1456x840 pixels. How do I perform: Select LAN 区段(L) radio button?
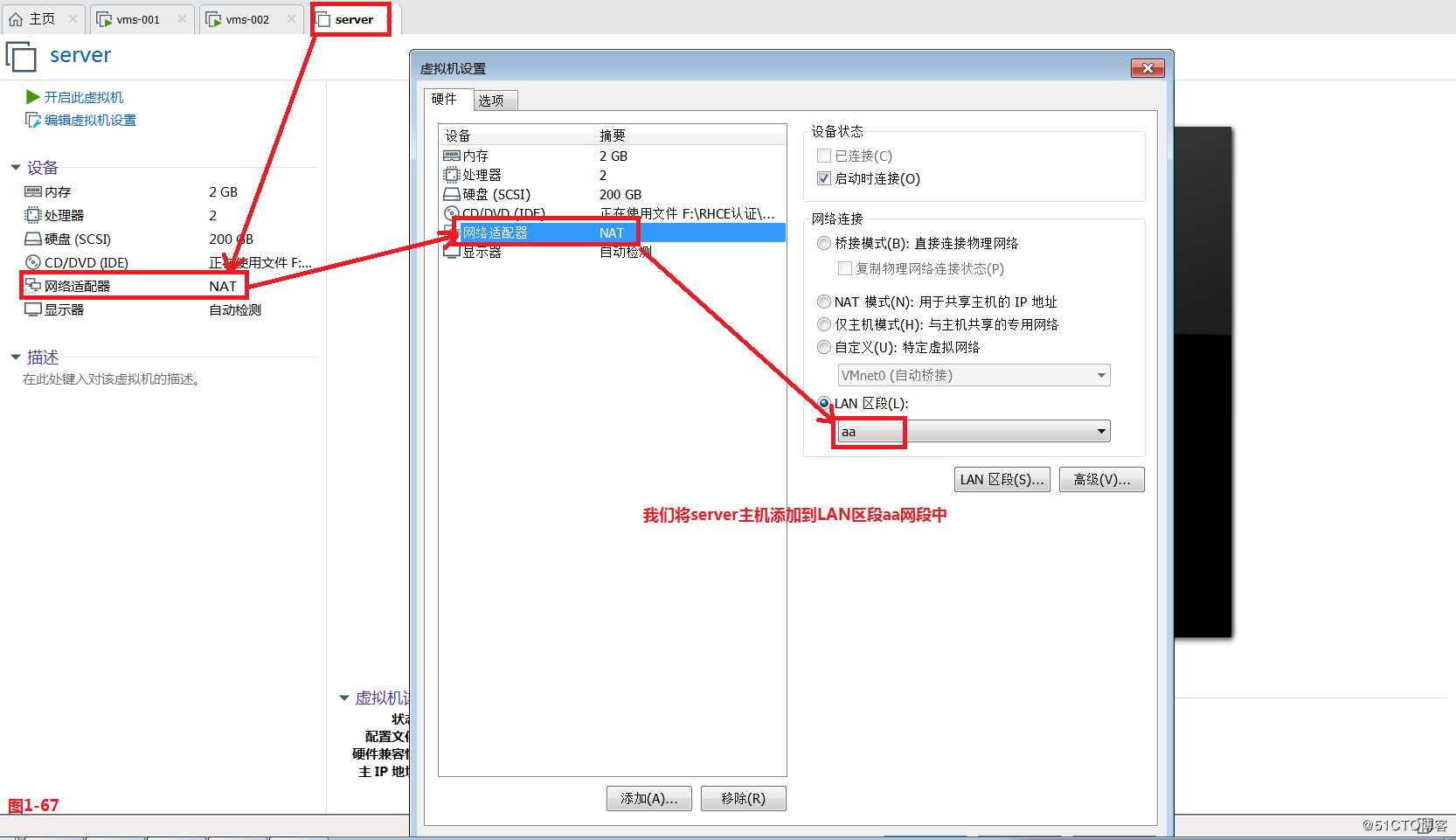click(x=823, y=403)
